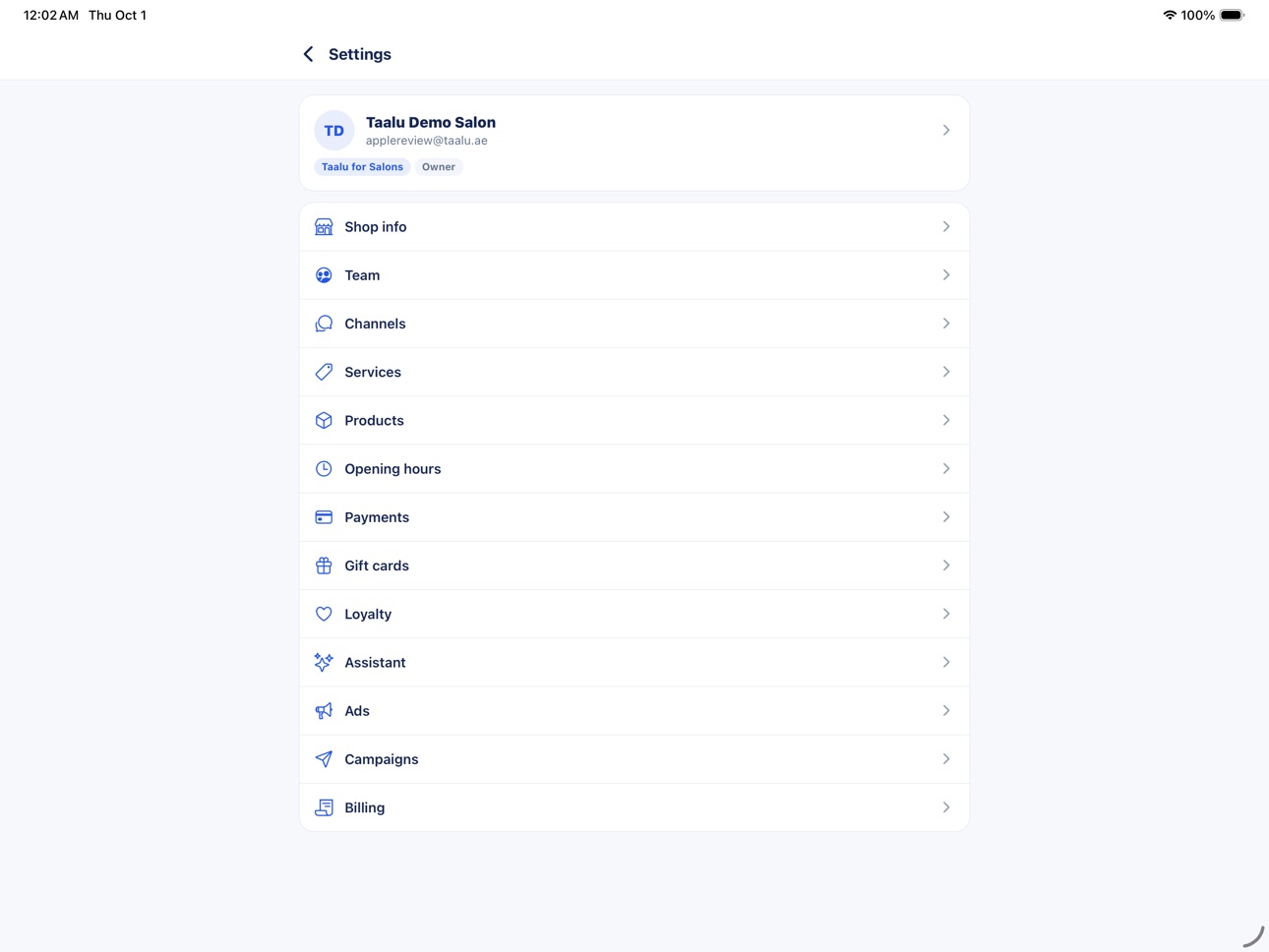
Task: Tap the TD avatar for Taalu Demo Salon
Action: tap(334, 131)
